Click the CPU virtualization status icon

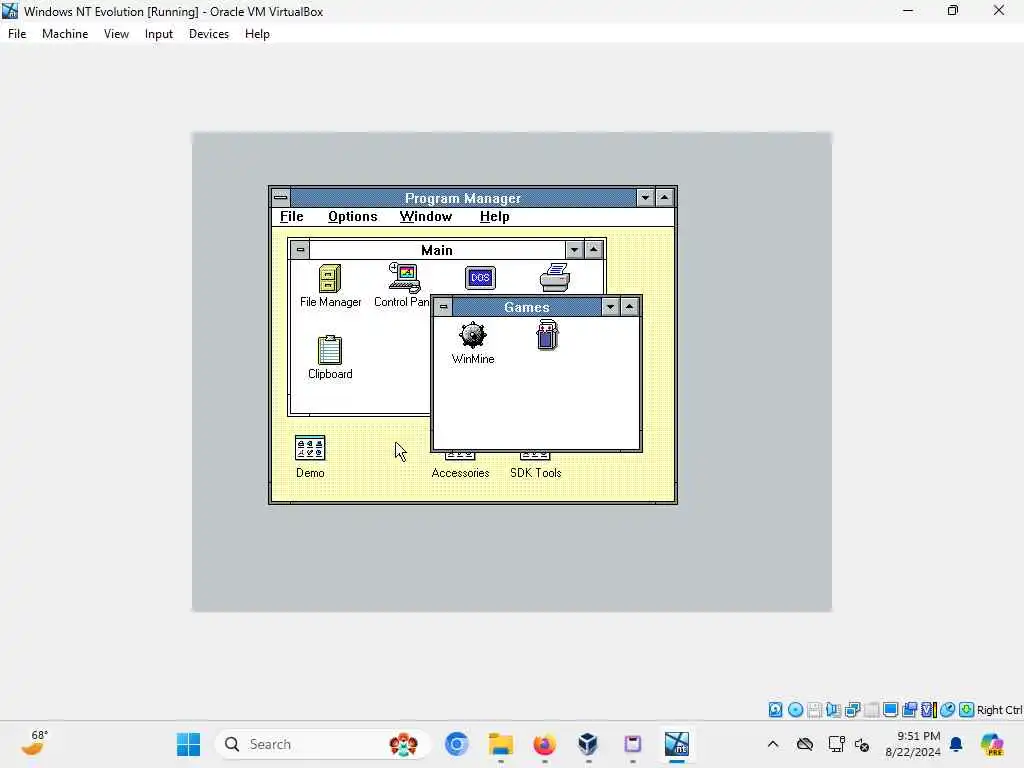coord(928,709)
